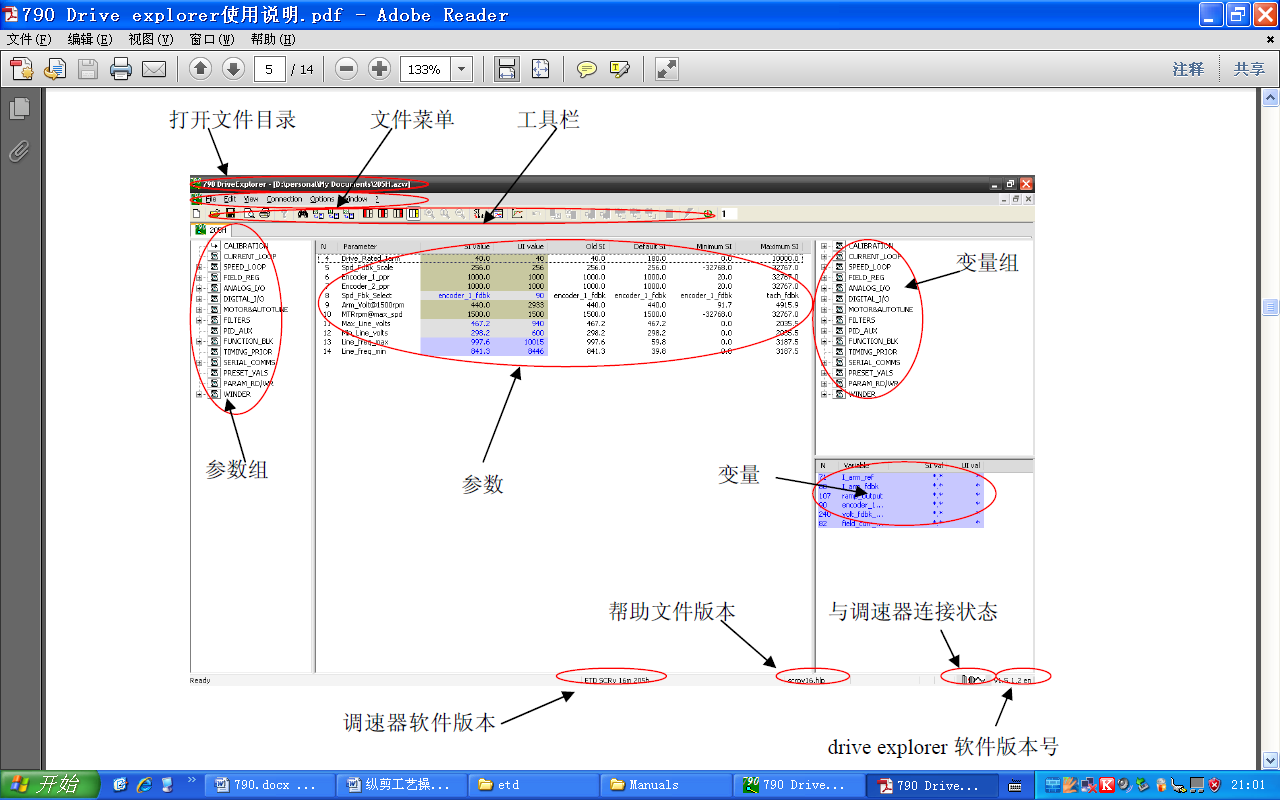Toggle fit one full page icon
The height and width of the screenshot is (800, 1280).
click(540, 69)
